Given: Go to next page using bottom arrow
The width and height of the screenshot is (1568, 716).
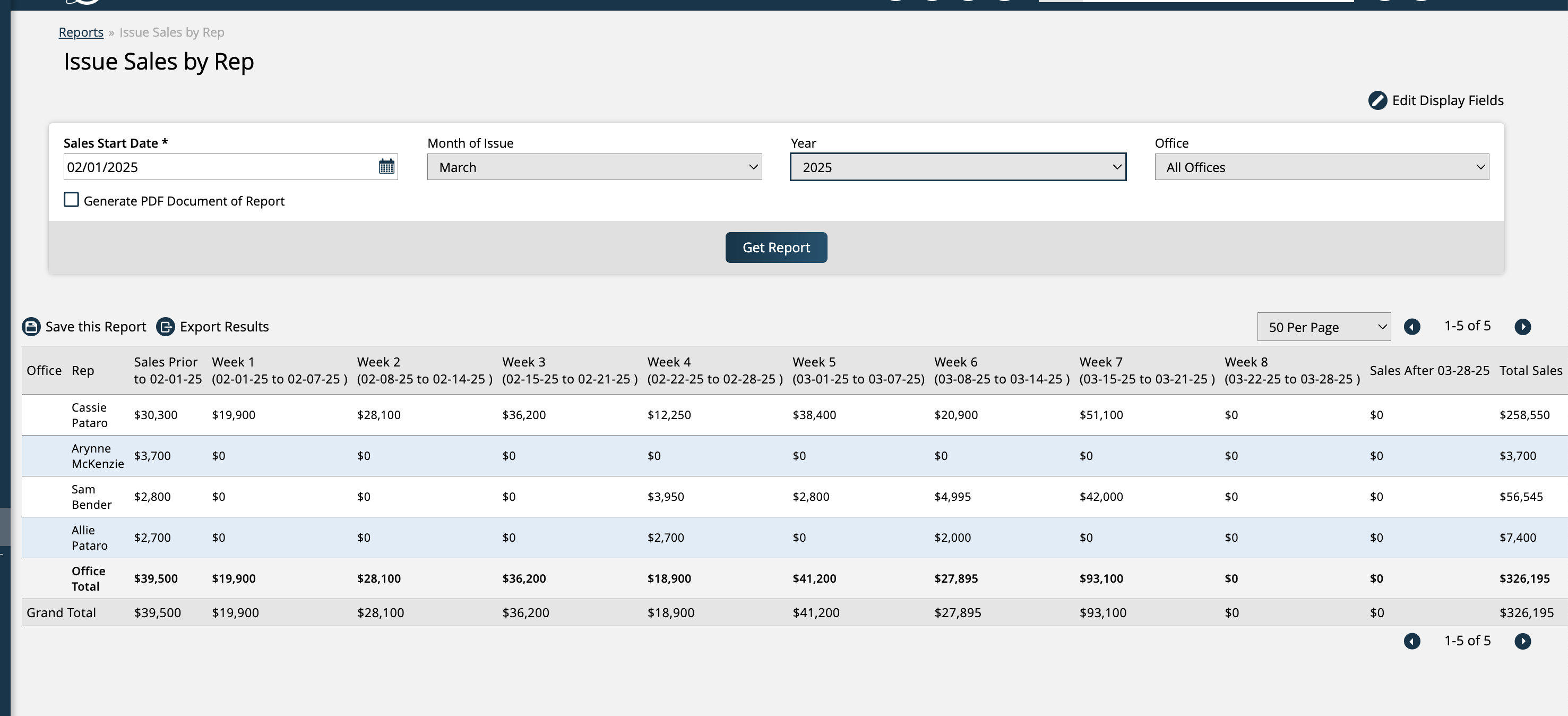Looking at the screenshot, I should pyautogui.click(x=1522, y=641).
